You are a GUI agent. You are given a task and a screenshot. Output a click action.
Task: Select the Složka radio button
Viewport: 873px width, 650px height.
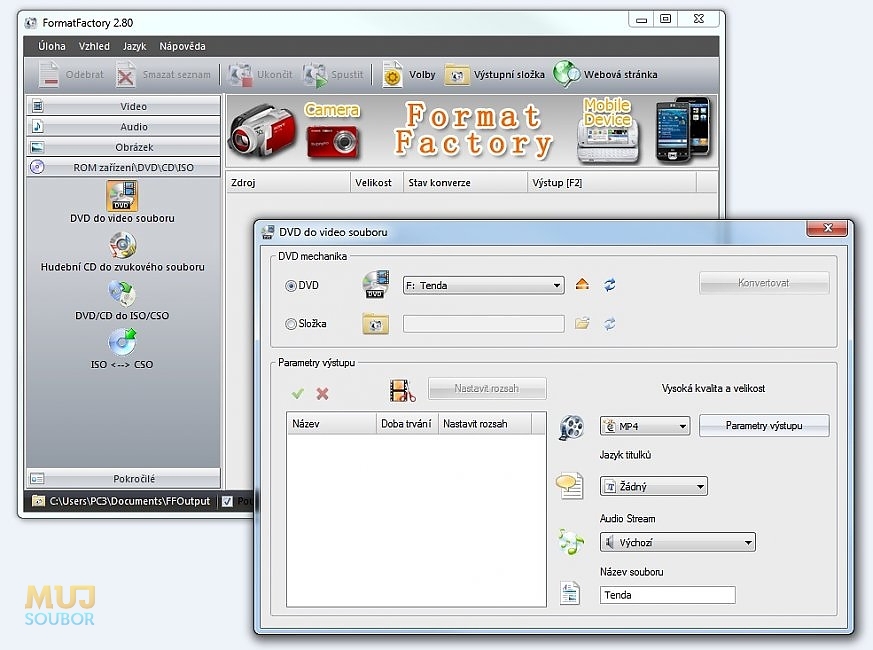(x=291, y=324)
